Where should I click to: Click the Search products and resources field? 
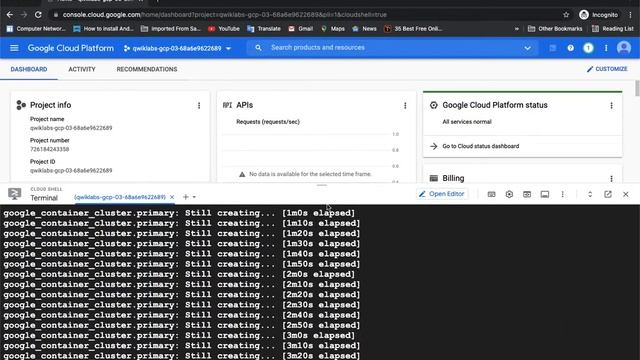(392, 48)
